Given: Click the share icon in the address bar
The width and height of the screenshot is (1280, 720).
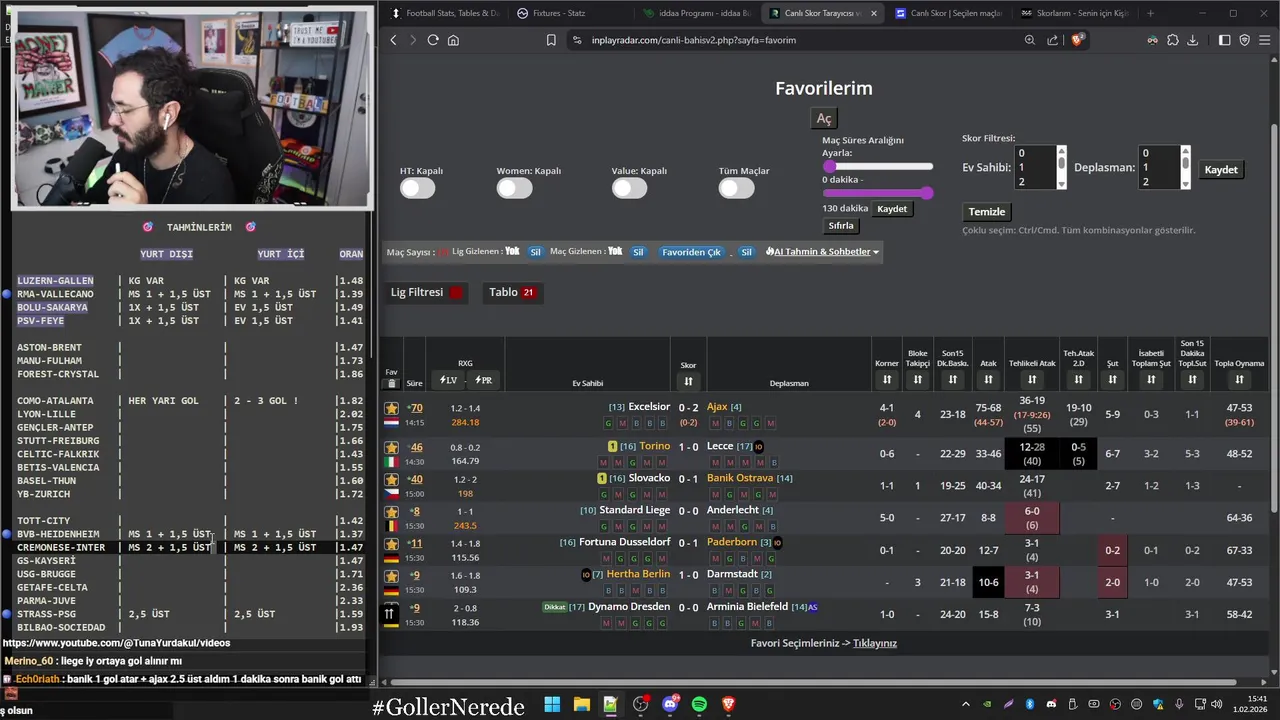Looking at the screenshot, I should tap(1053, 40).
